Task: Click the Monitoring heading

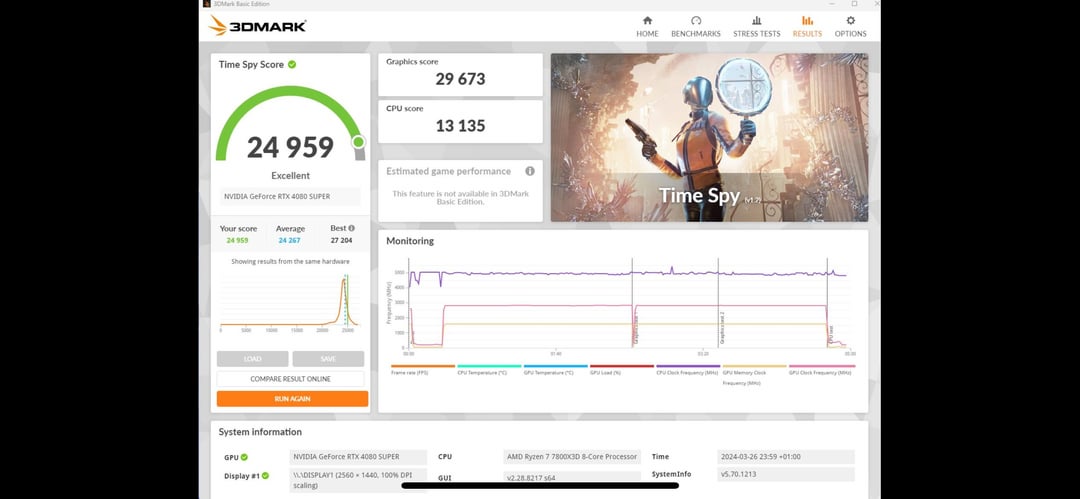Action: pyautogui.click(x=410, y=241)
